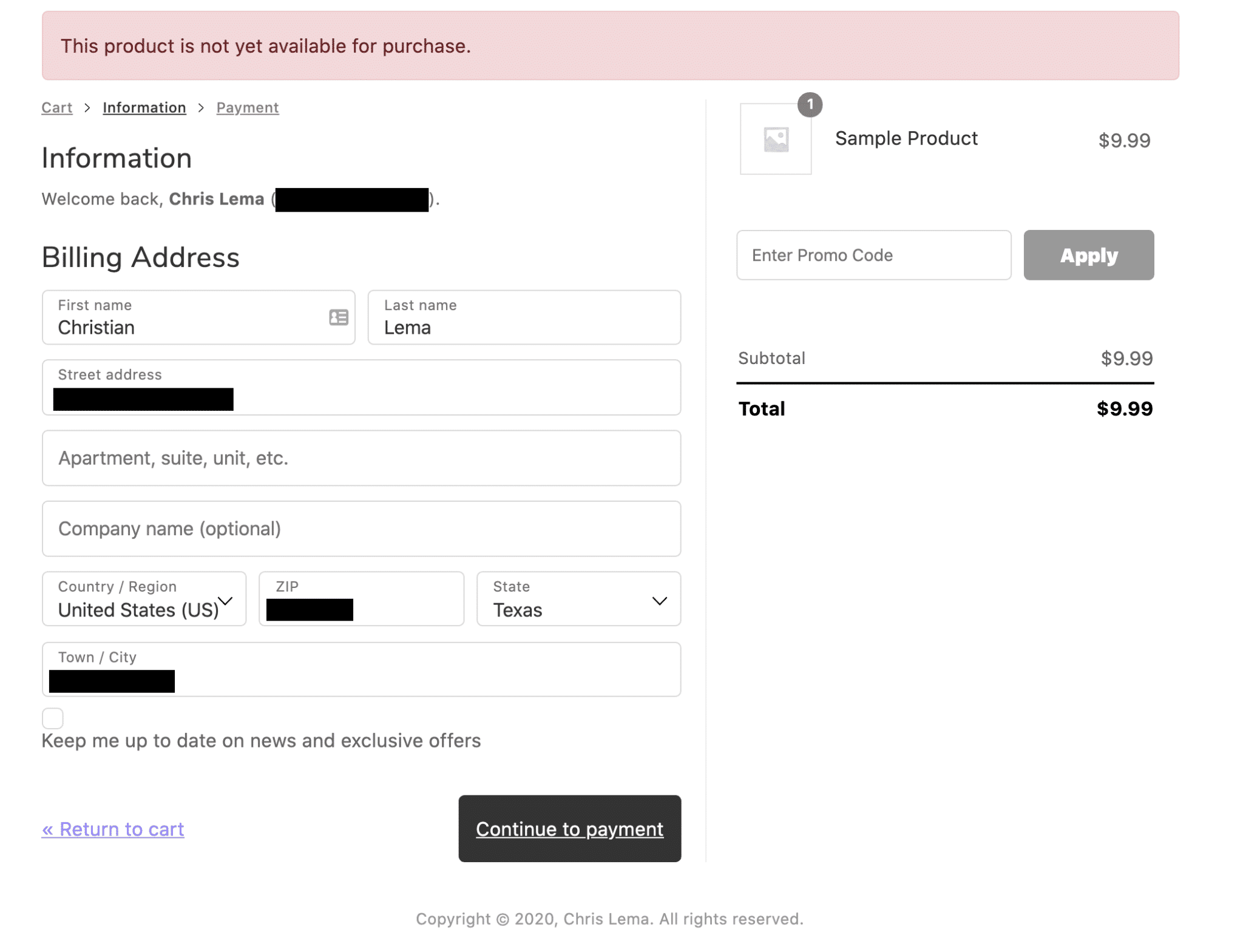Focus the Apartment, suite, unit field
The image size is (1243, 952).
(361, 458)
